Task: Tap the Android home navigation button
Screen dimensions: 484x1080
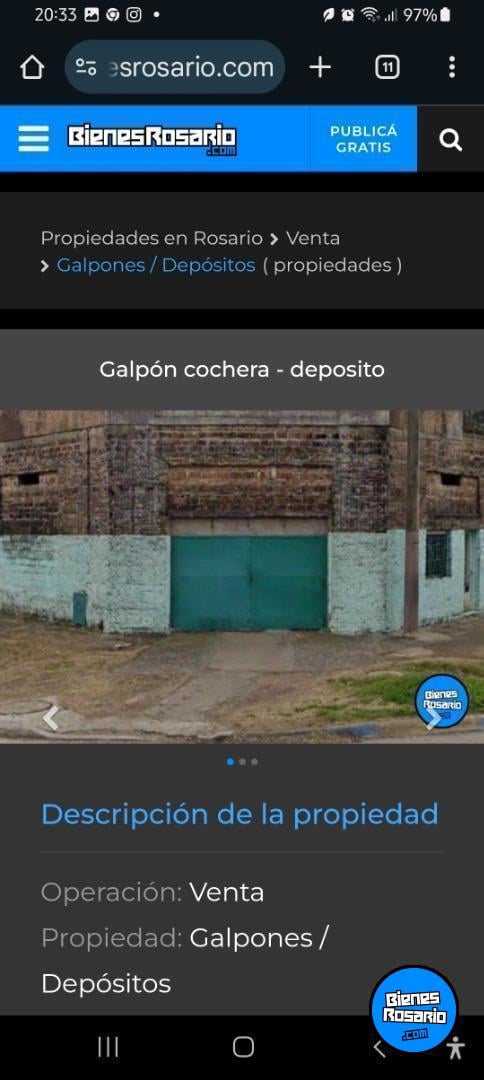Action: [243, 1047]
